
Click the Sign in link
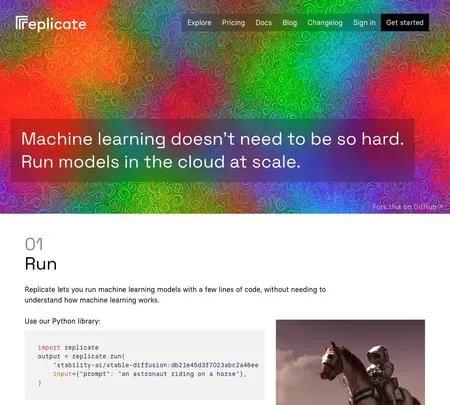364,23
